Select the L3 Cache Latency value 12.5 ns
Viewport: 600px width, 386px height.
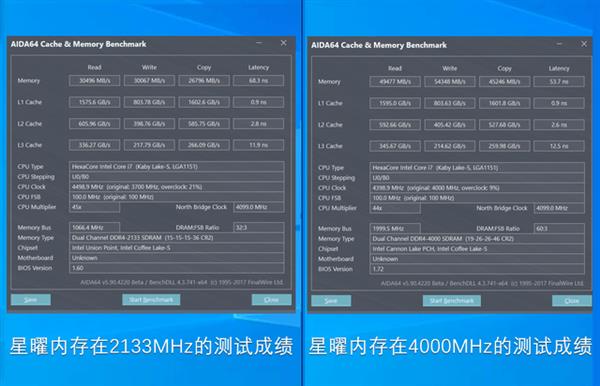559,146
